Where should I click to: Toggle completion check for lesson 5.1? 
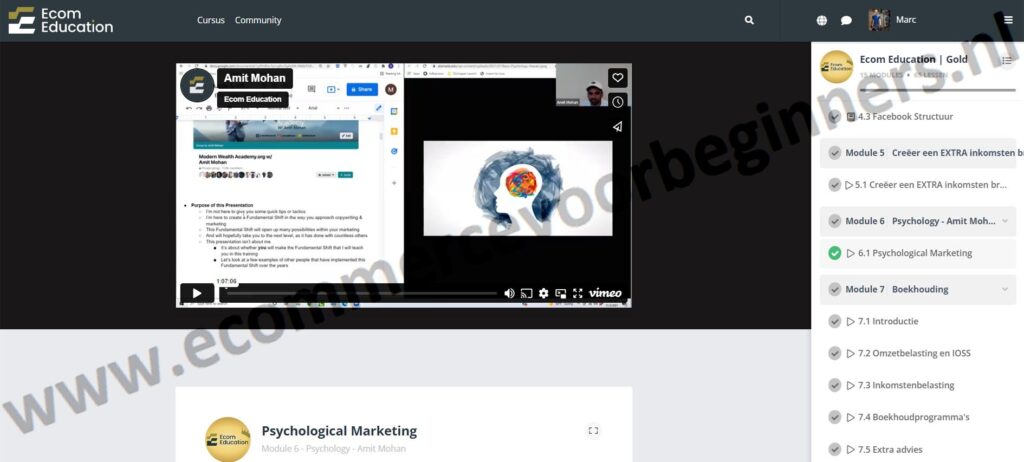(834, 185)
